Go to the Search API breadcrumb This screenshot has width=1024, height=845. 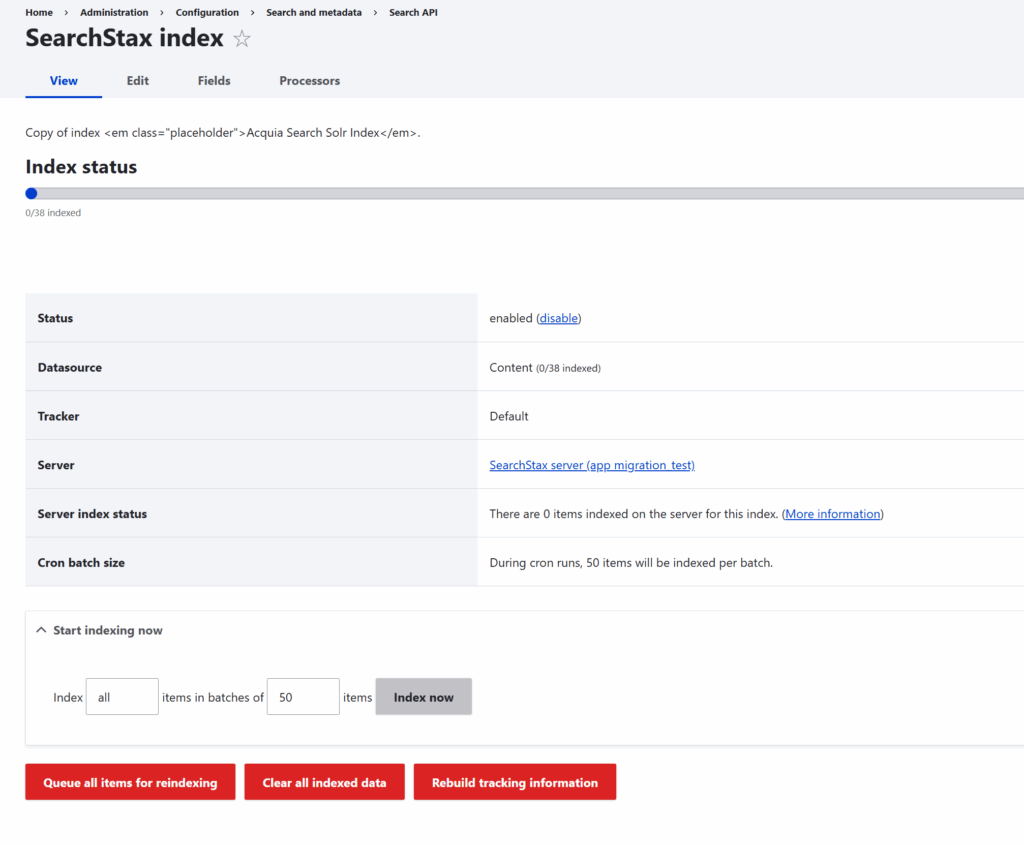pyautogui.click(x=413, y=12)
